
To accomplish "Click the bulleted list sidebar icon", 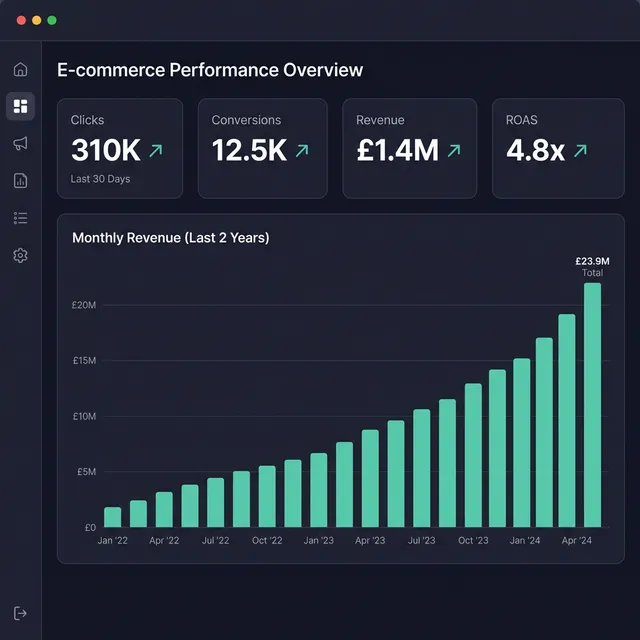I will (20, 218).
